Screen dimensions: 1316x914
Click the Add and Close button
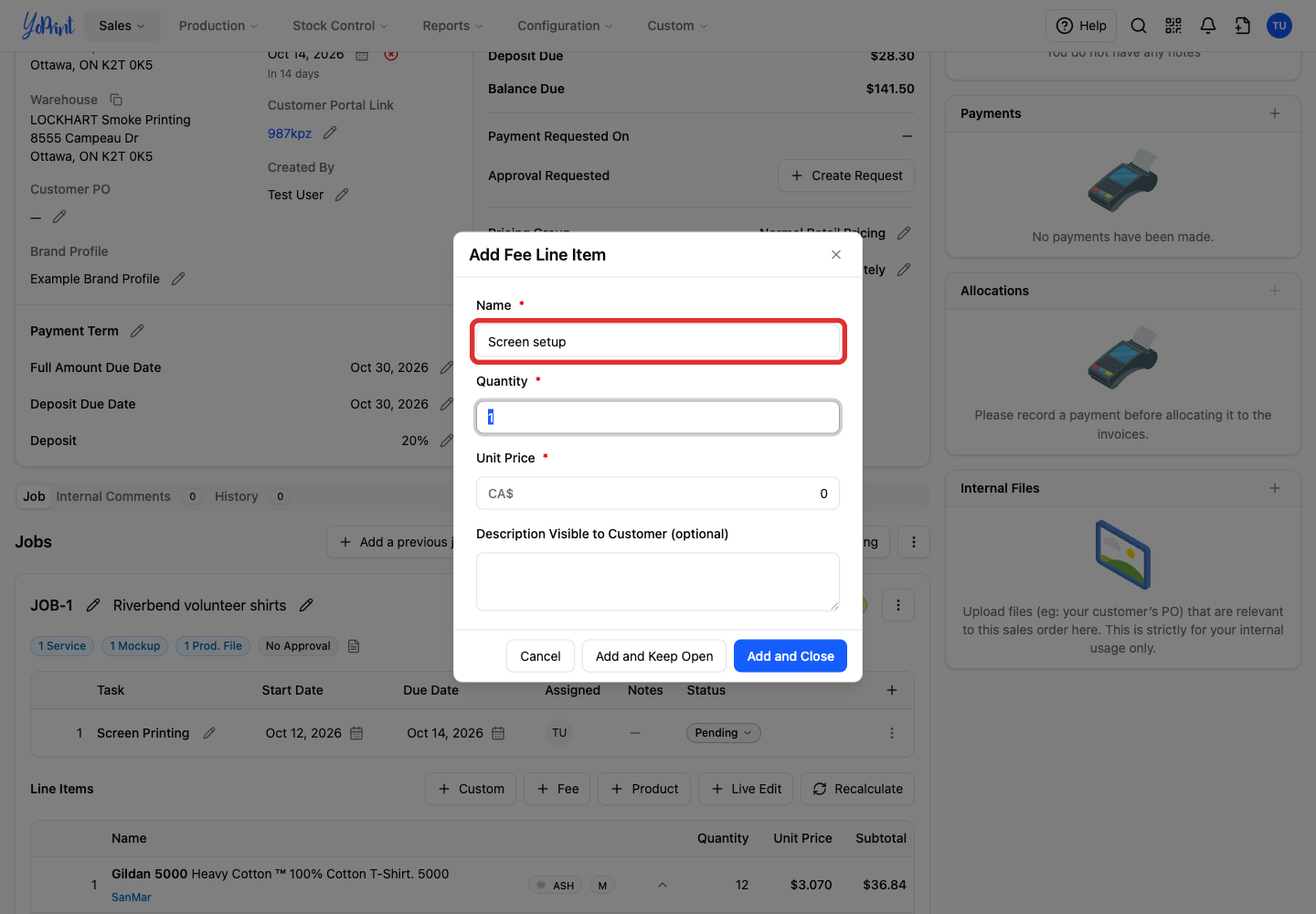791,656
